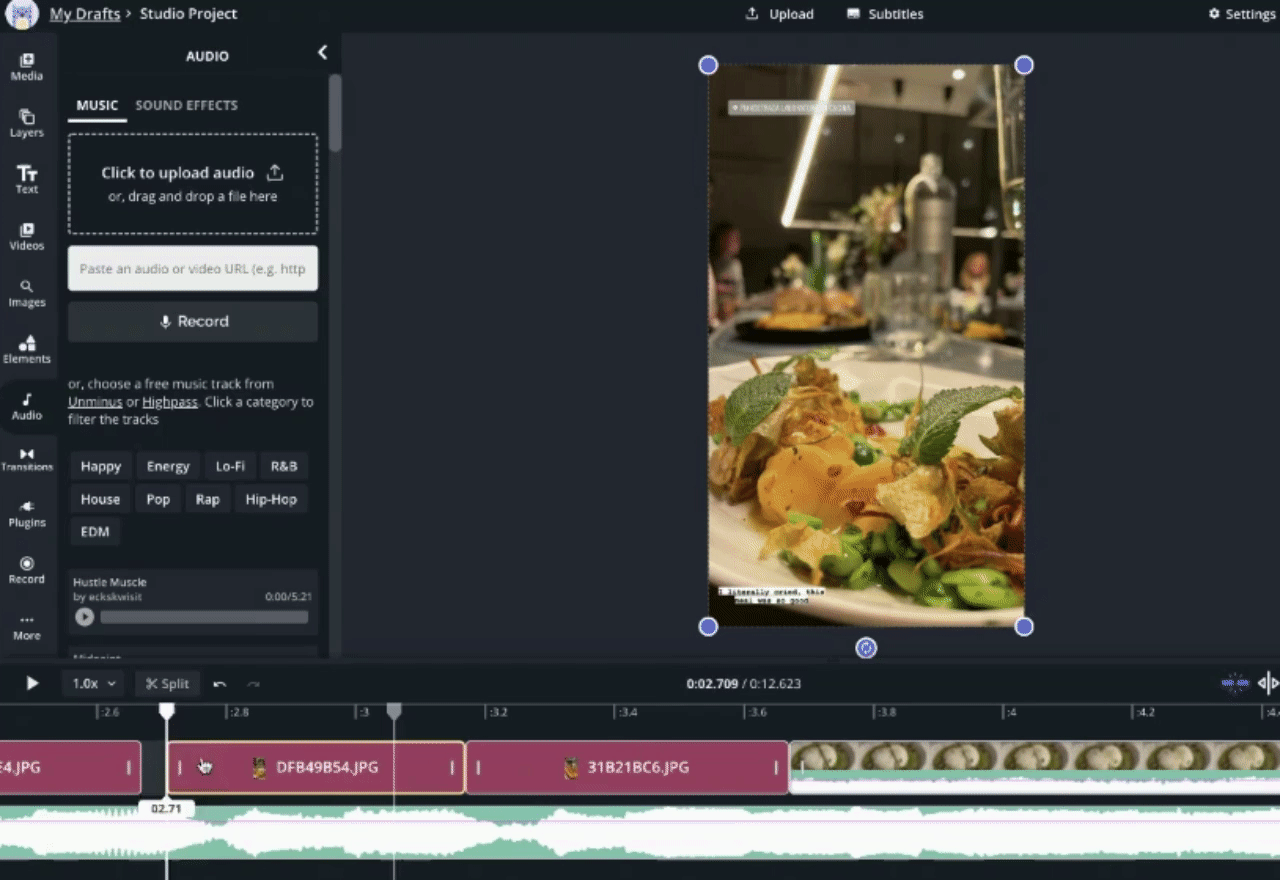Viewport: 1280px width, 880px height.
Task: Open the Elements panel
Action: coord(27,349)
